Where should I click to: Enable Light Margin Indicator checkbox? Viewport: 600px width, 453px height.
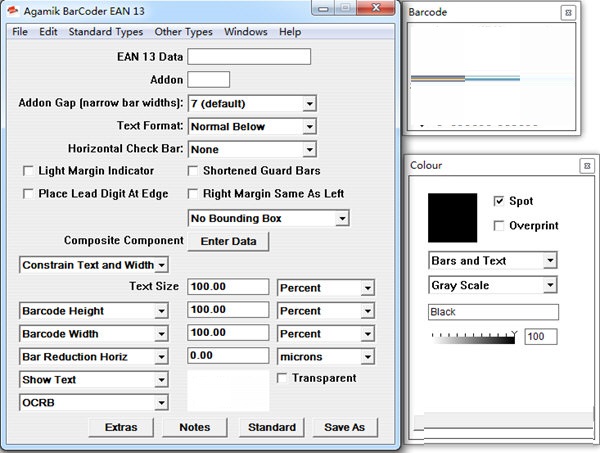tap(28, 171)
